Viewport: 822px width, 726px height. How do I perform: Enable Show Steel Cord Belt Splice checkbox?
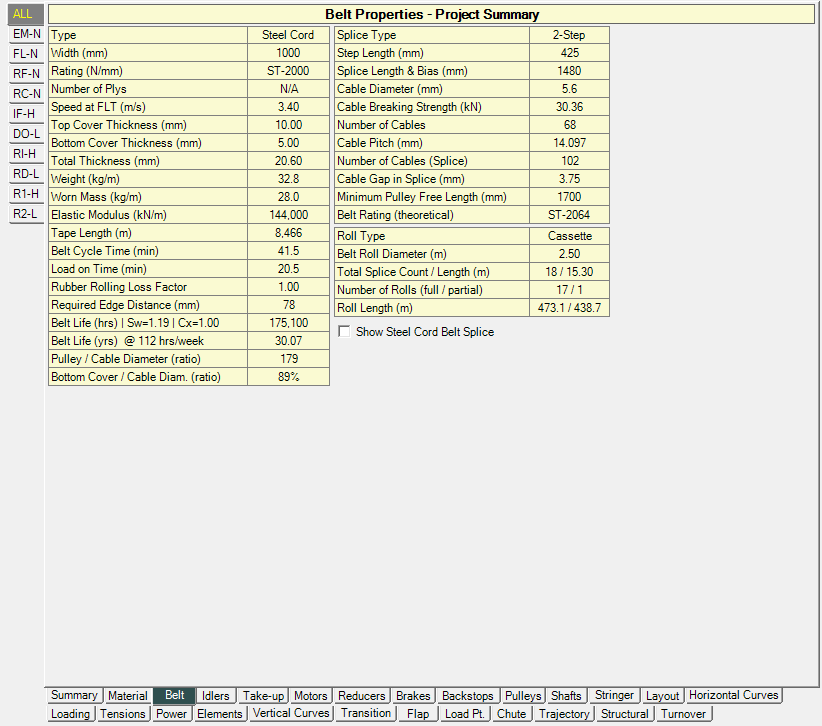[345, 332]
